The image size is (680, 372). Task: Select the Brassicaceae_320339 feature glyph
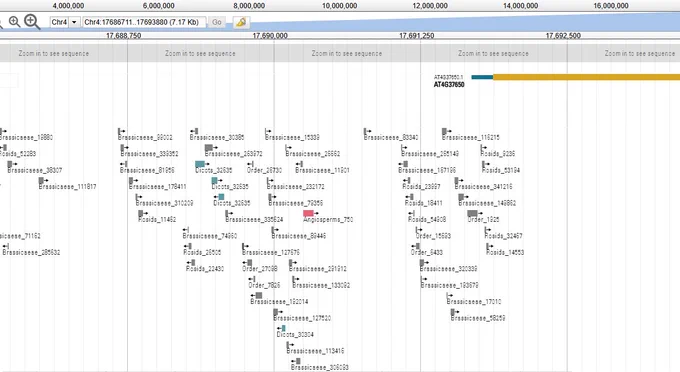[422, 263]
